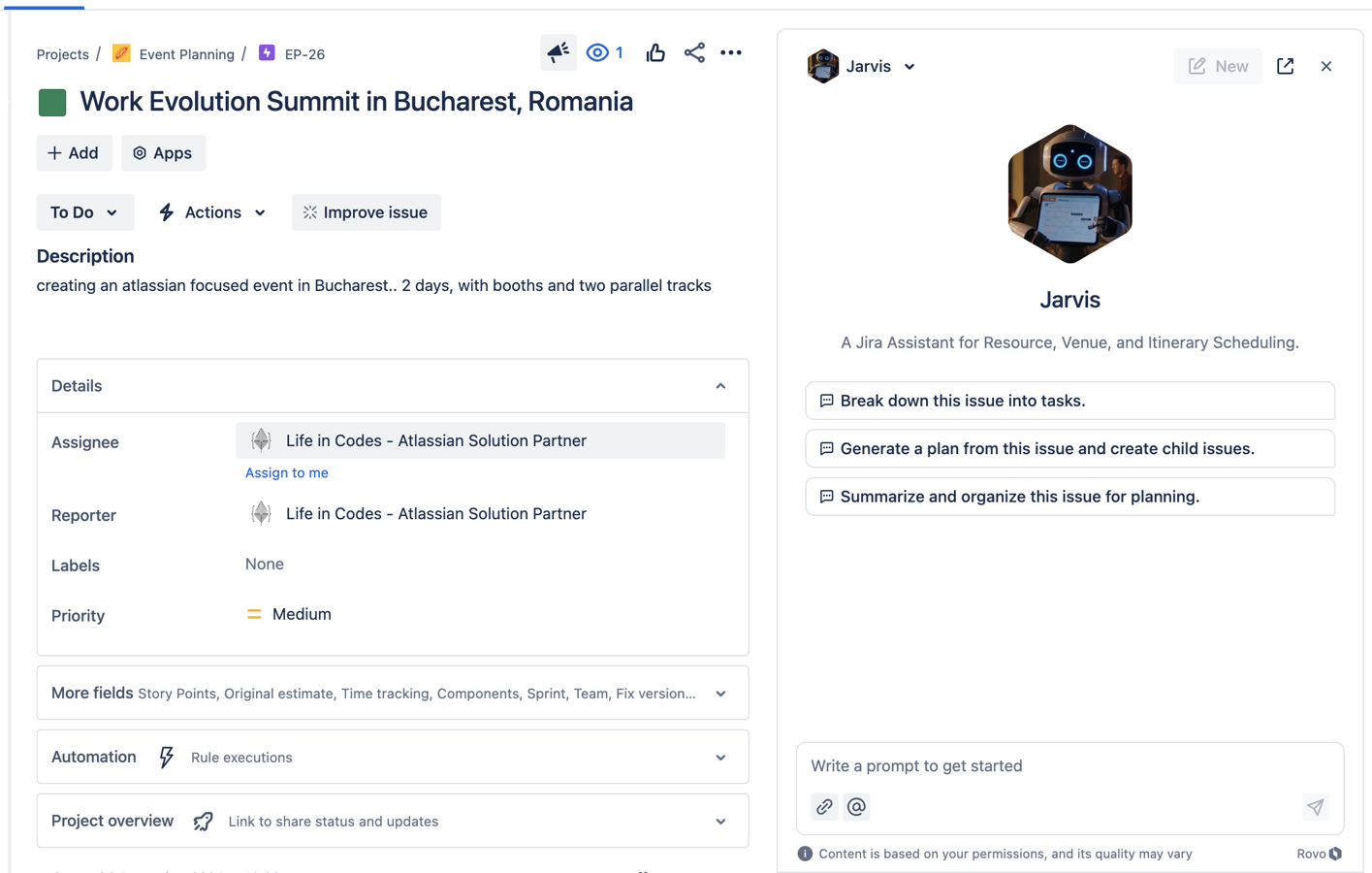Click the thumbs up vote icon

point(654,52)
